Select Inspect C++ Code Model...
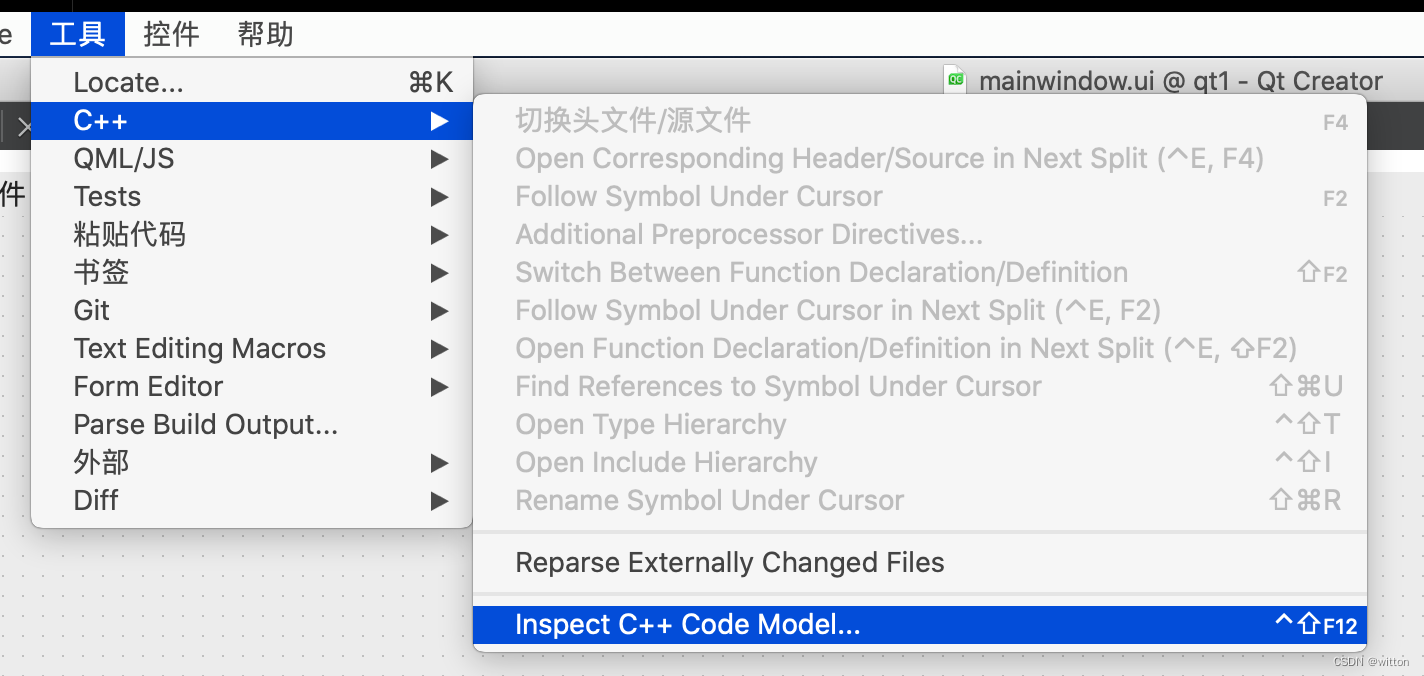This screenshot has height=676, width=1424. point(688,625)
